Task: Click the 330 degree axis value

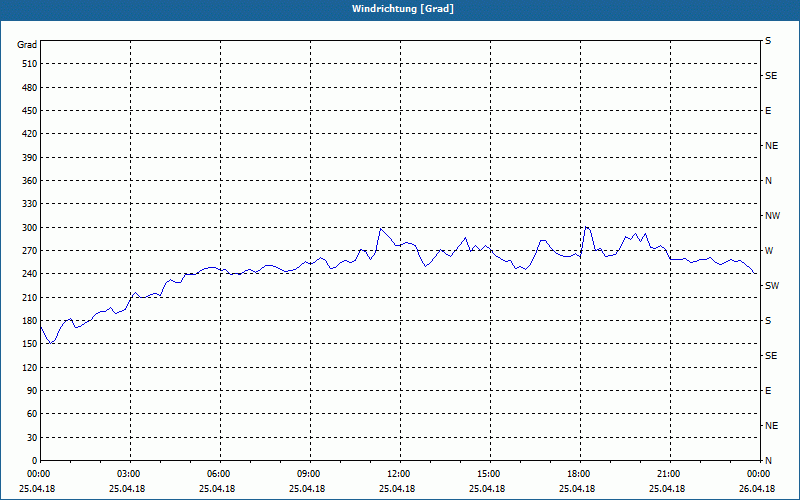Action: [30, 204]
